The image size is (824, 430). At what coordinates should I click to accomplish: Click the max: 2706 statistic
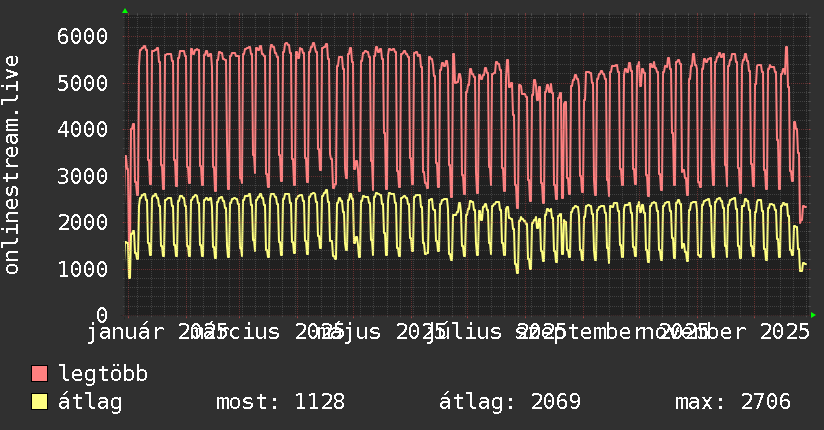733,402
